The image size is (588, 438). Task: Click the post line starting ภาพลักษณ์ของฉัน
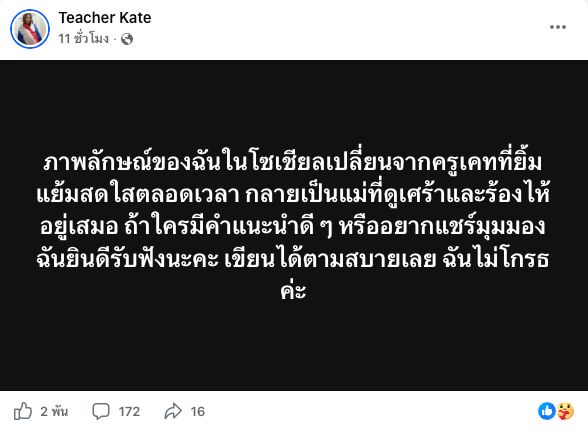point(293,162)
